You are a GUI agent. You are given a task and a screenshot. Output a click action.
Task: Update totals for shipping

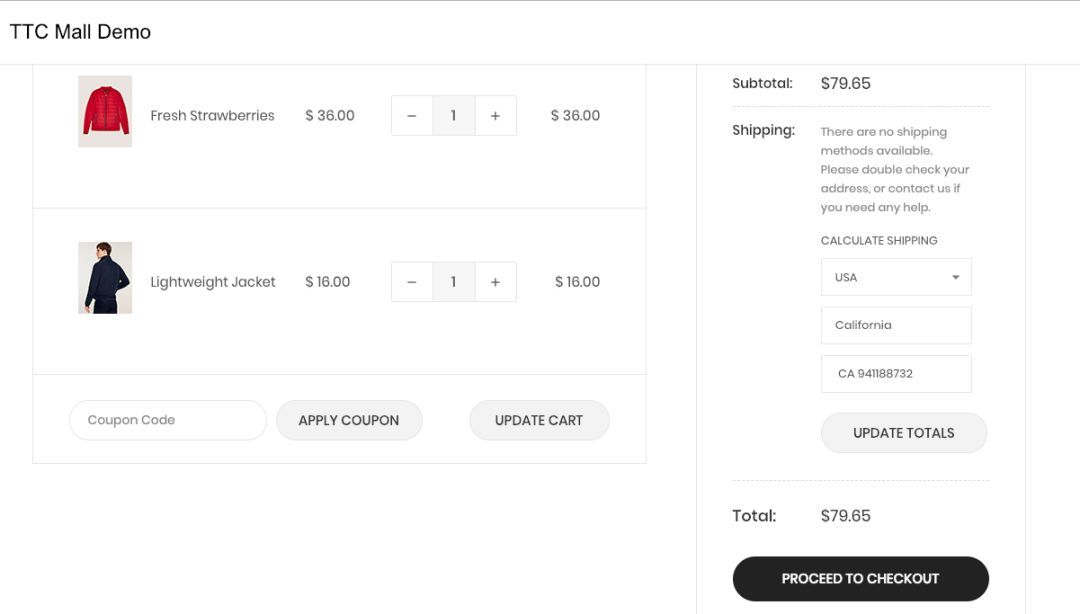(904, 433)
